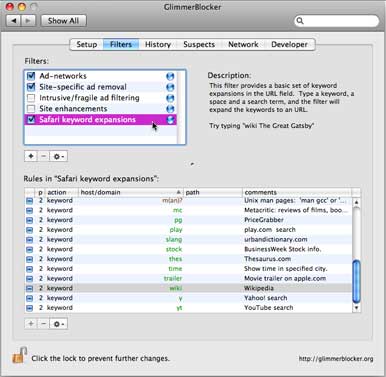
Task: Uncheck the Safari keyword expansions filter
Action: (x=31, y=120)
